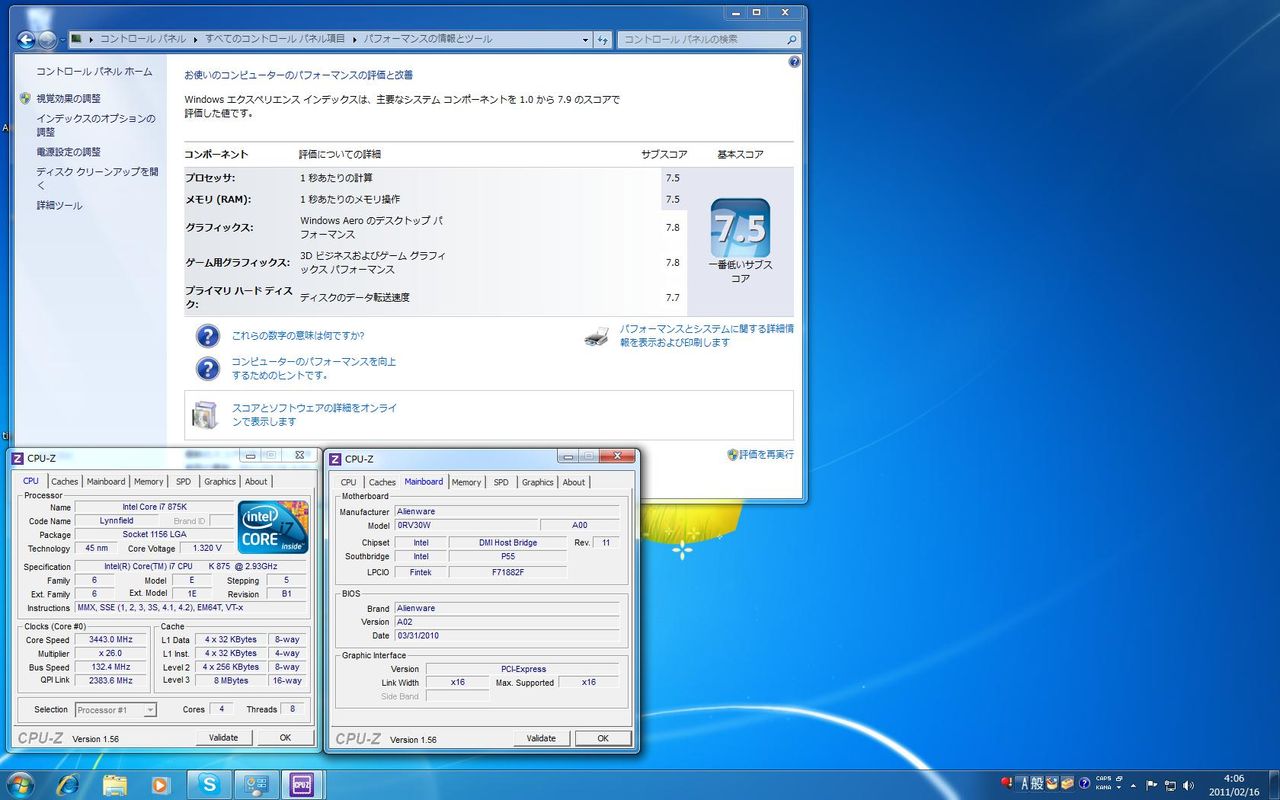Click the コントロール パネル breadcrumb segment
The image size is (1280, 800).
point(143,40)
